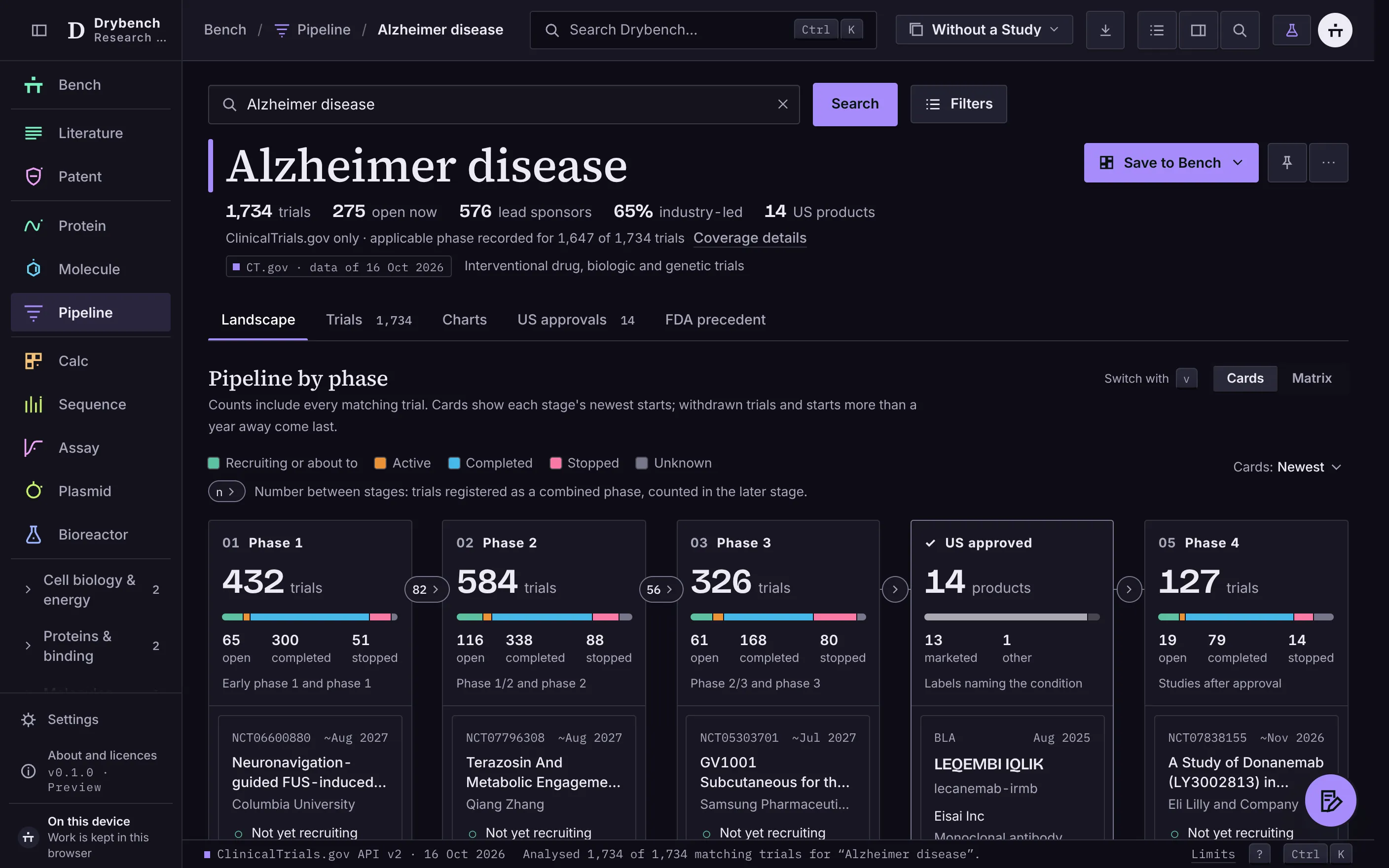Click the magnifier icon in top toolbar

point(1239,30)
